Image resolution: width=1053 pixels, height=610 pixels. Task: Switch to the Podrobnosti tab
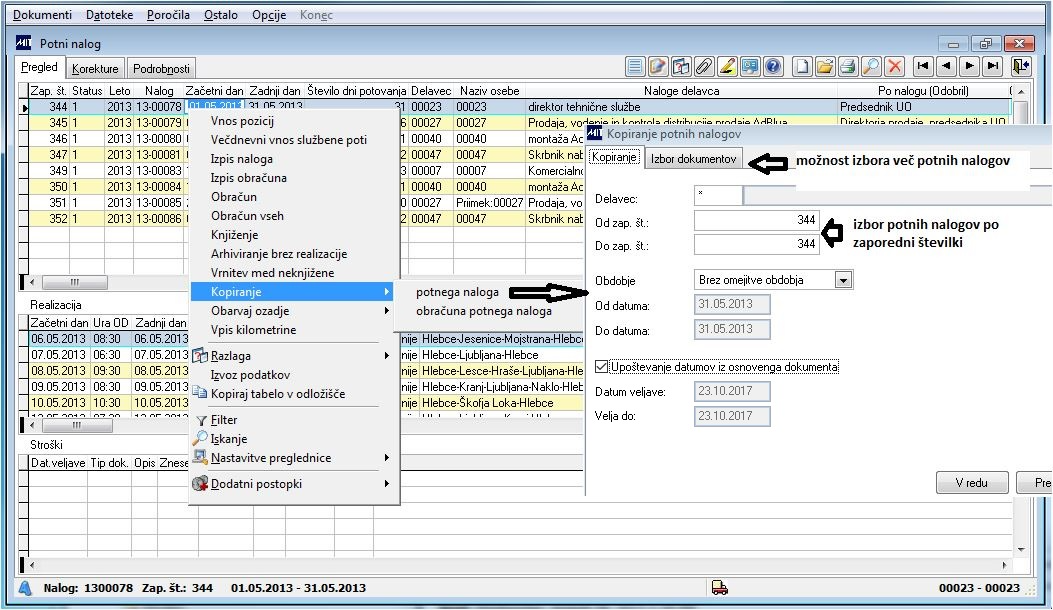(x=160, y=69)
